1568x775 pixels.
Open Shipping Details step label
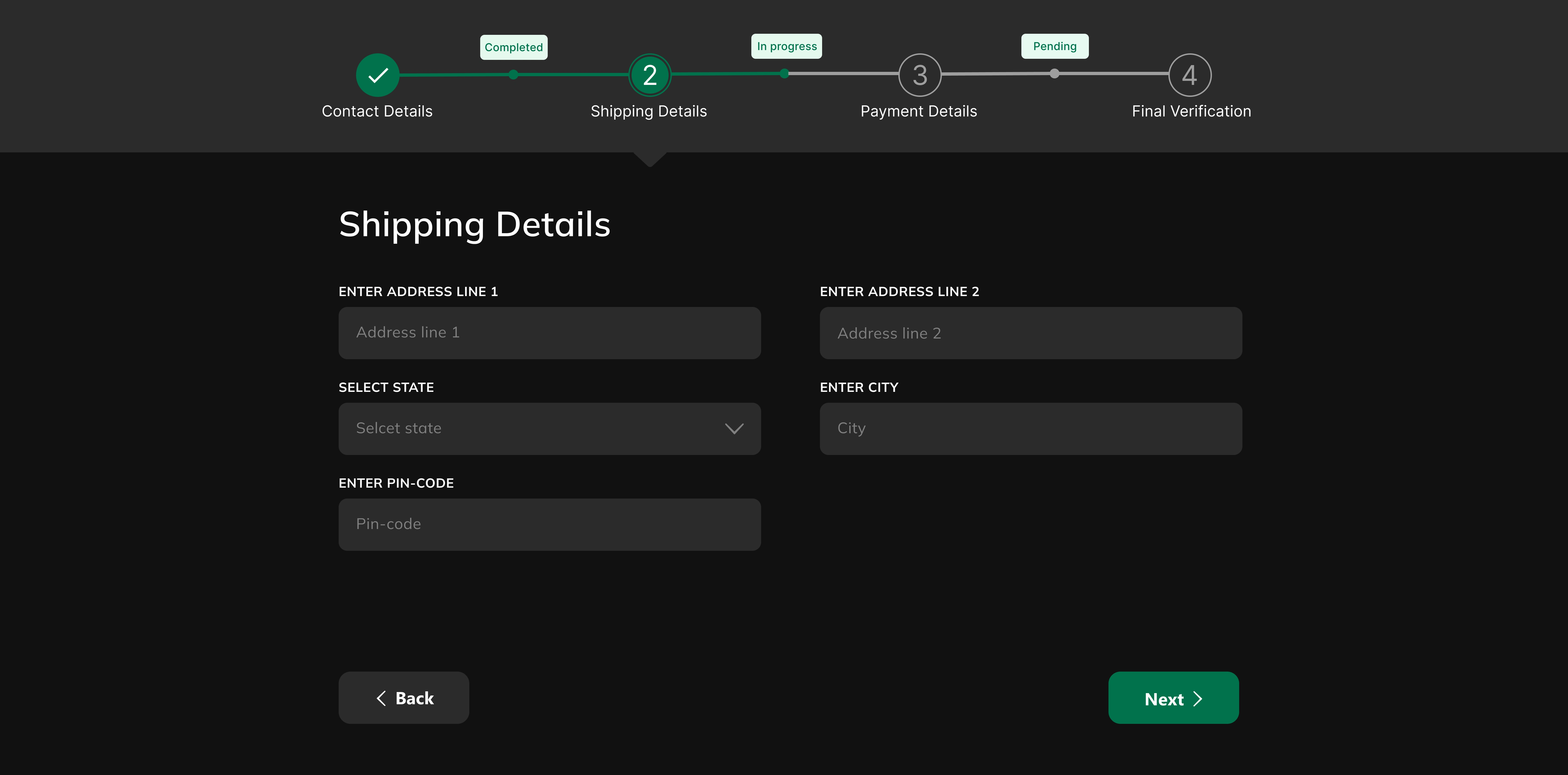coord(649,111)
